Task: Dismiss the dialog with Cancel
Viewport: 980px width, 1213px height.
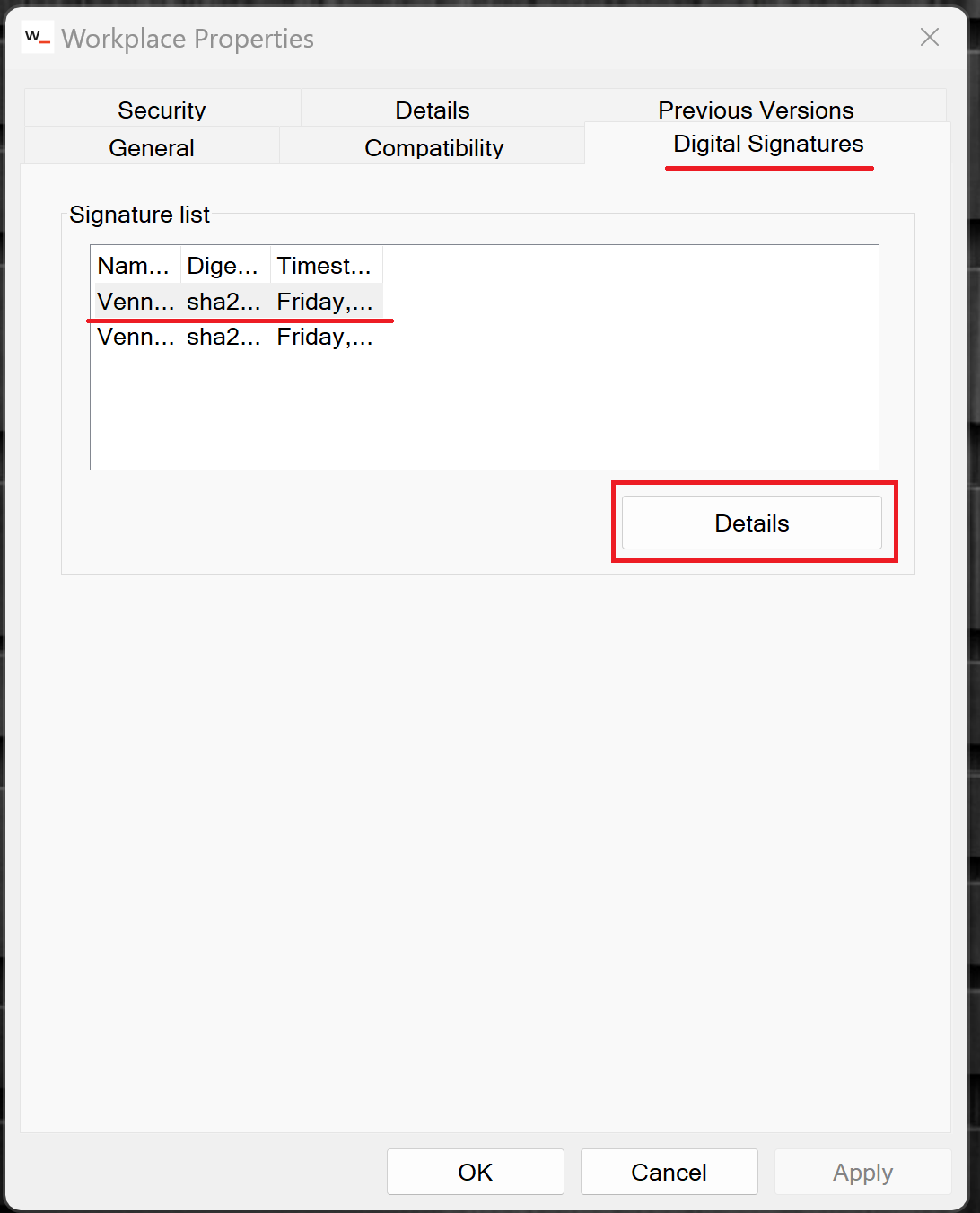Action: pos(669,1172)
